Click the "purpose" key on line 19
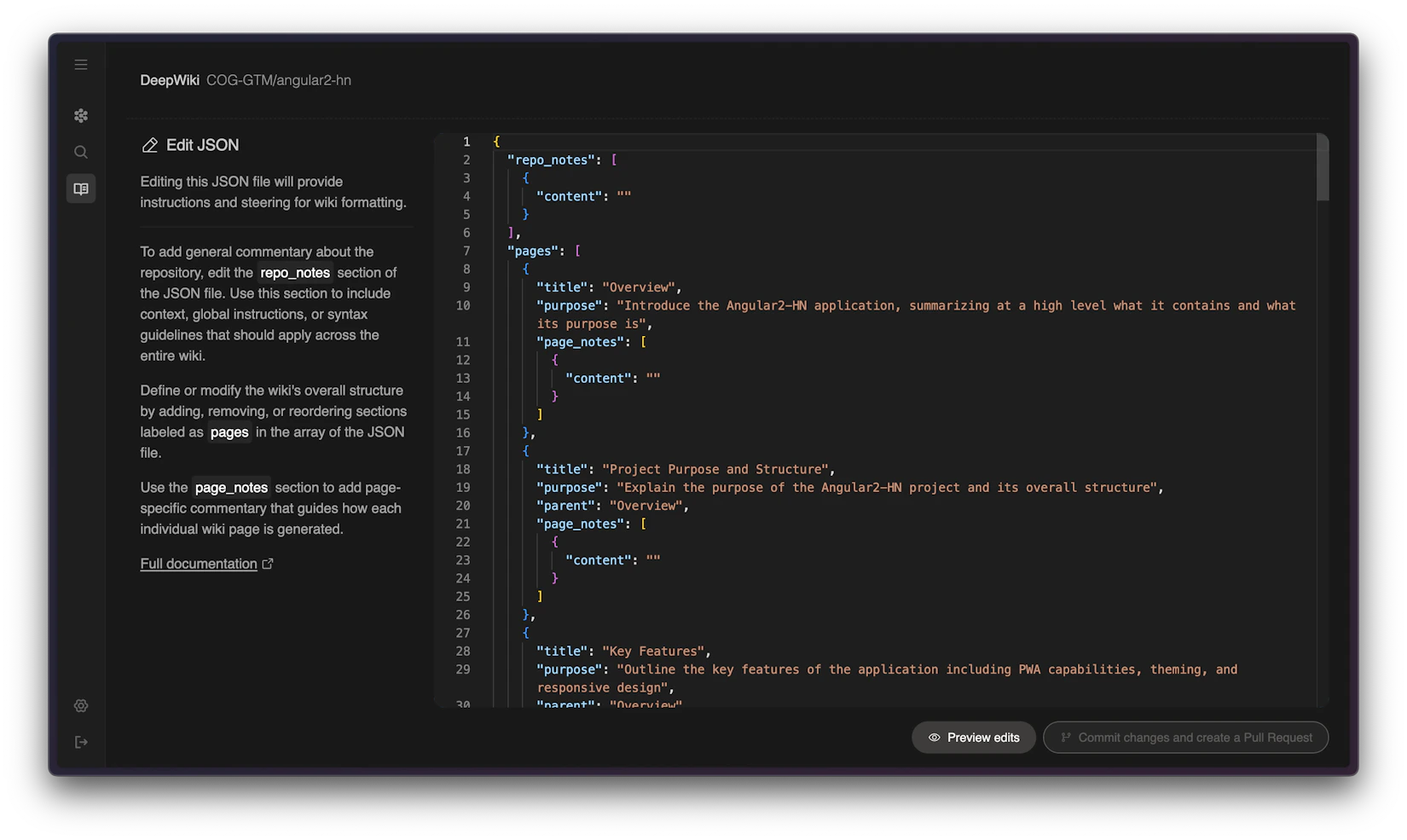Screen dimensions: 1407x840 click(x=570, y=487)
